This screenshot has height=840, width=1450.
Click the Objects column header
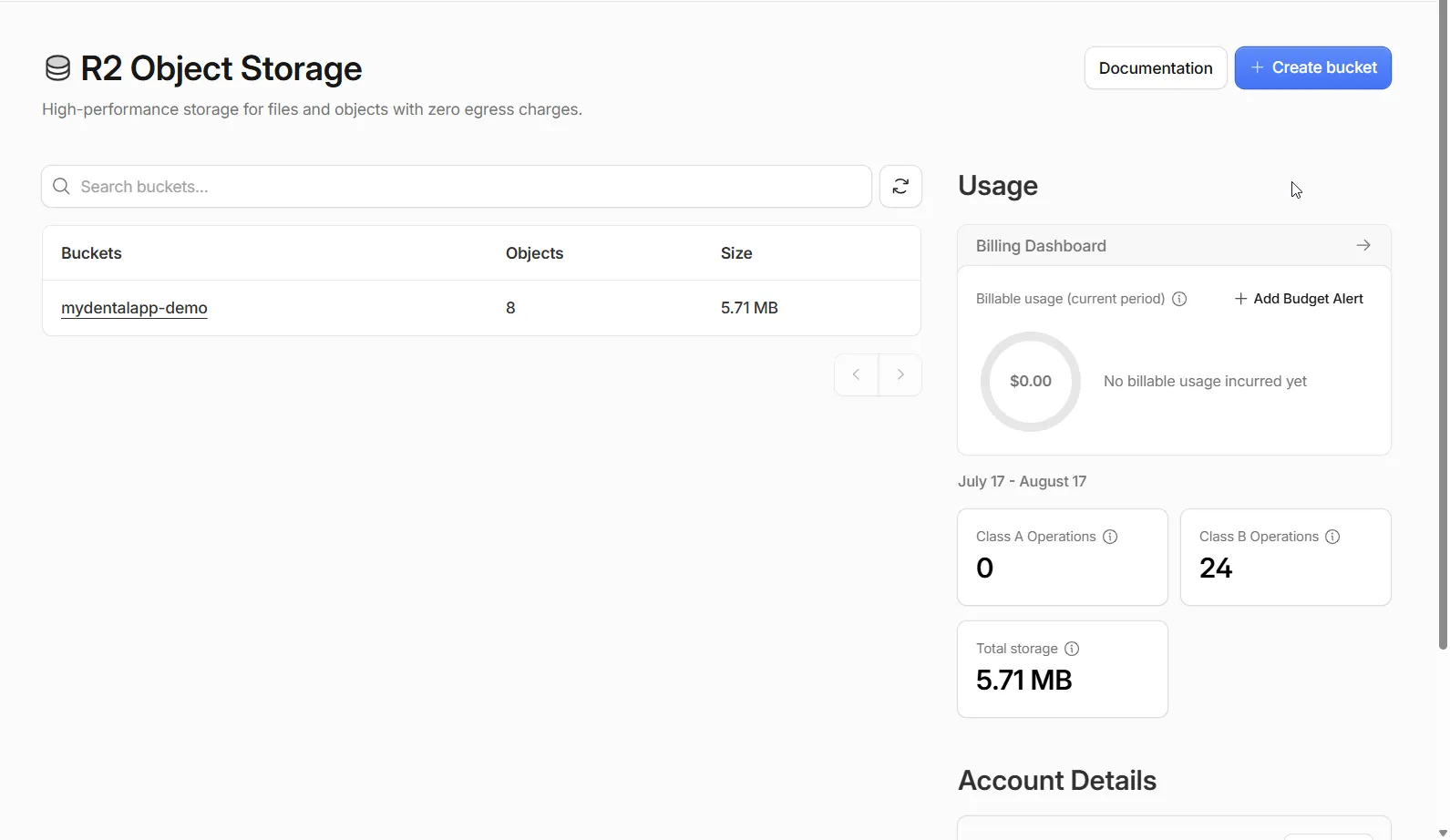[x=534, y=253]
